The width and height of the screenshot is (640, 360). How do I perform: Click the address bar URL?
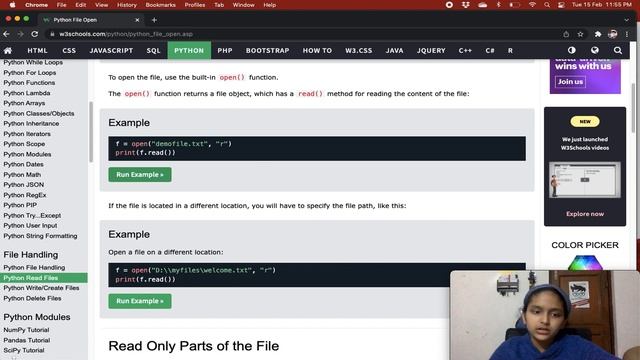tap(126, 34)
